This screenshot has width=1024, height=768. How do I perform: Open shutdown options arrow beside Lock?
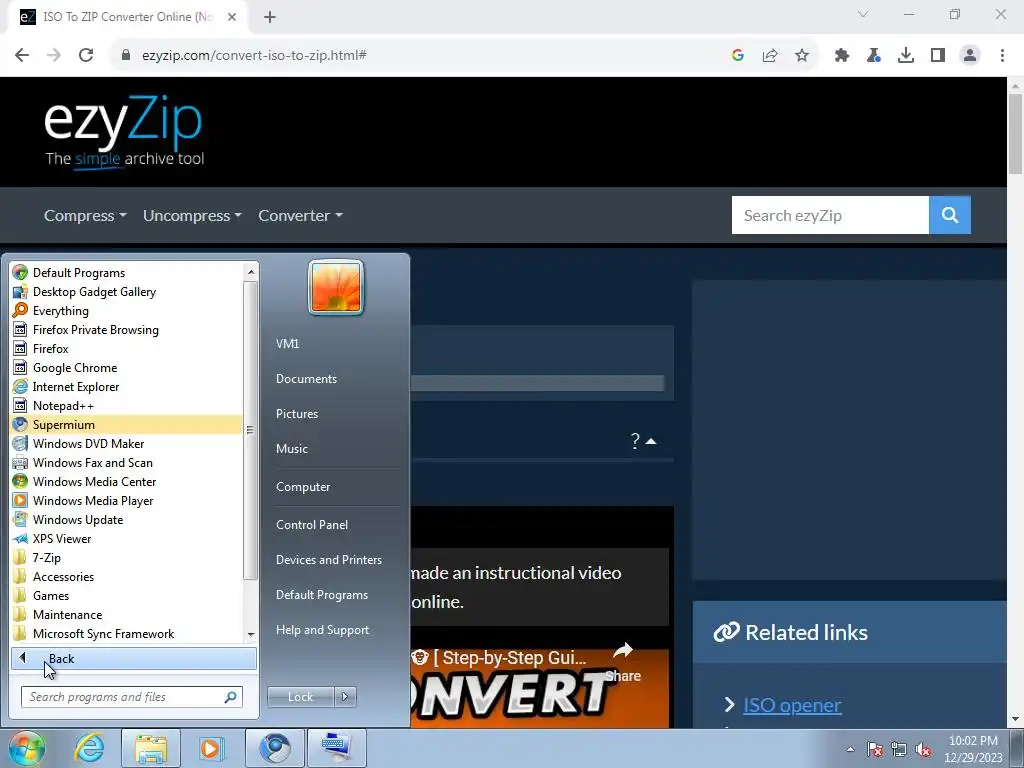point(345,697)
